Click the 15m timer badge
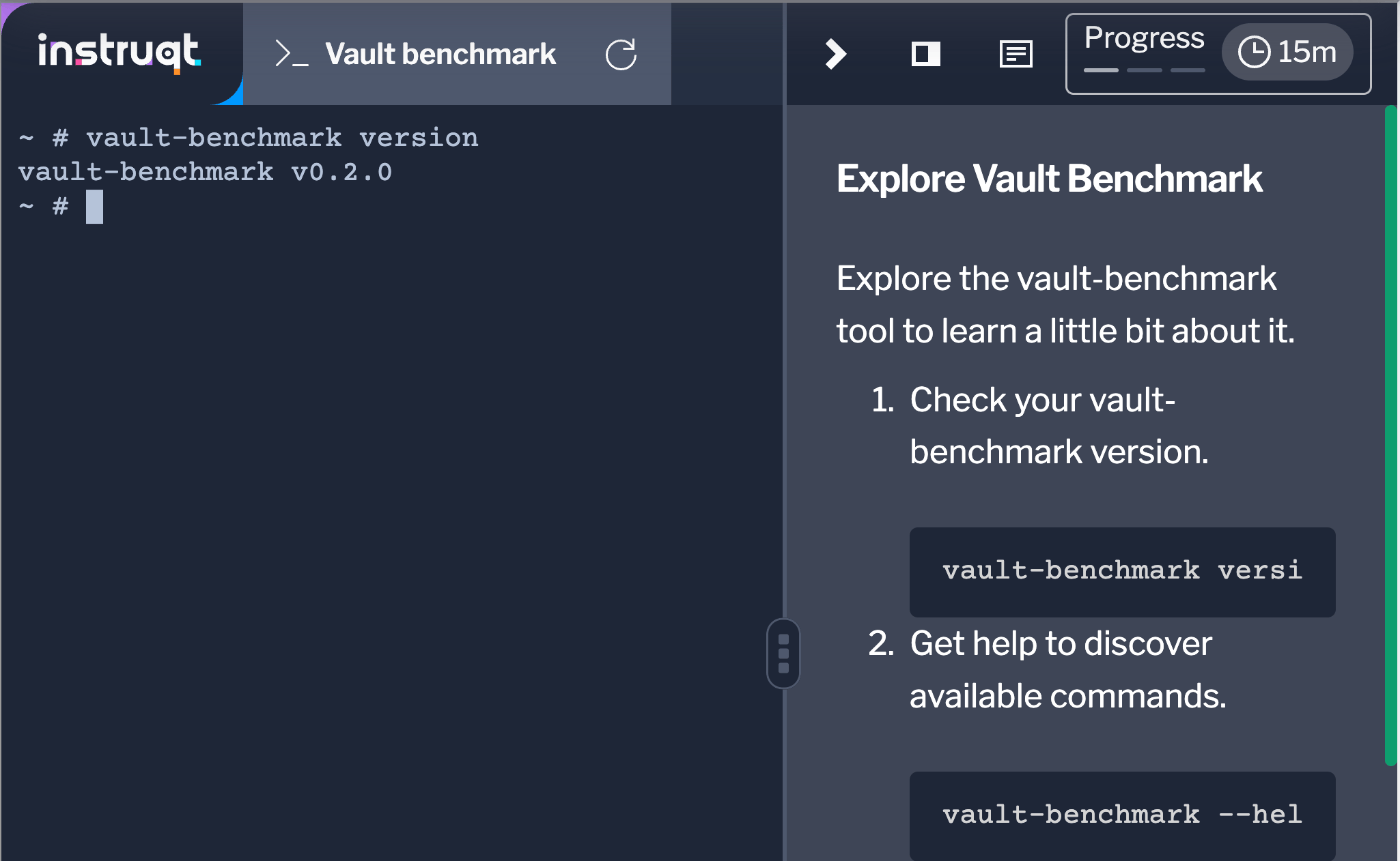 (x=1287, y=53)
